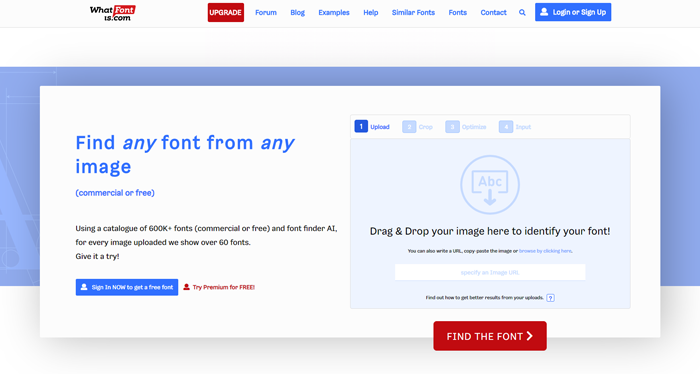Open the Blog link
Viewport: 700px width, 374px height.
click(x=297, y=12)
